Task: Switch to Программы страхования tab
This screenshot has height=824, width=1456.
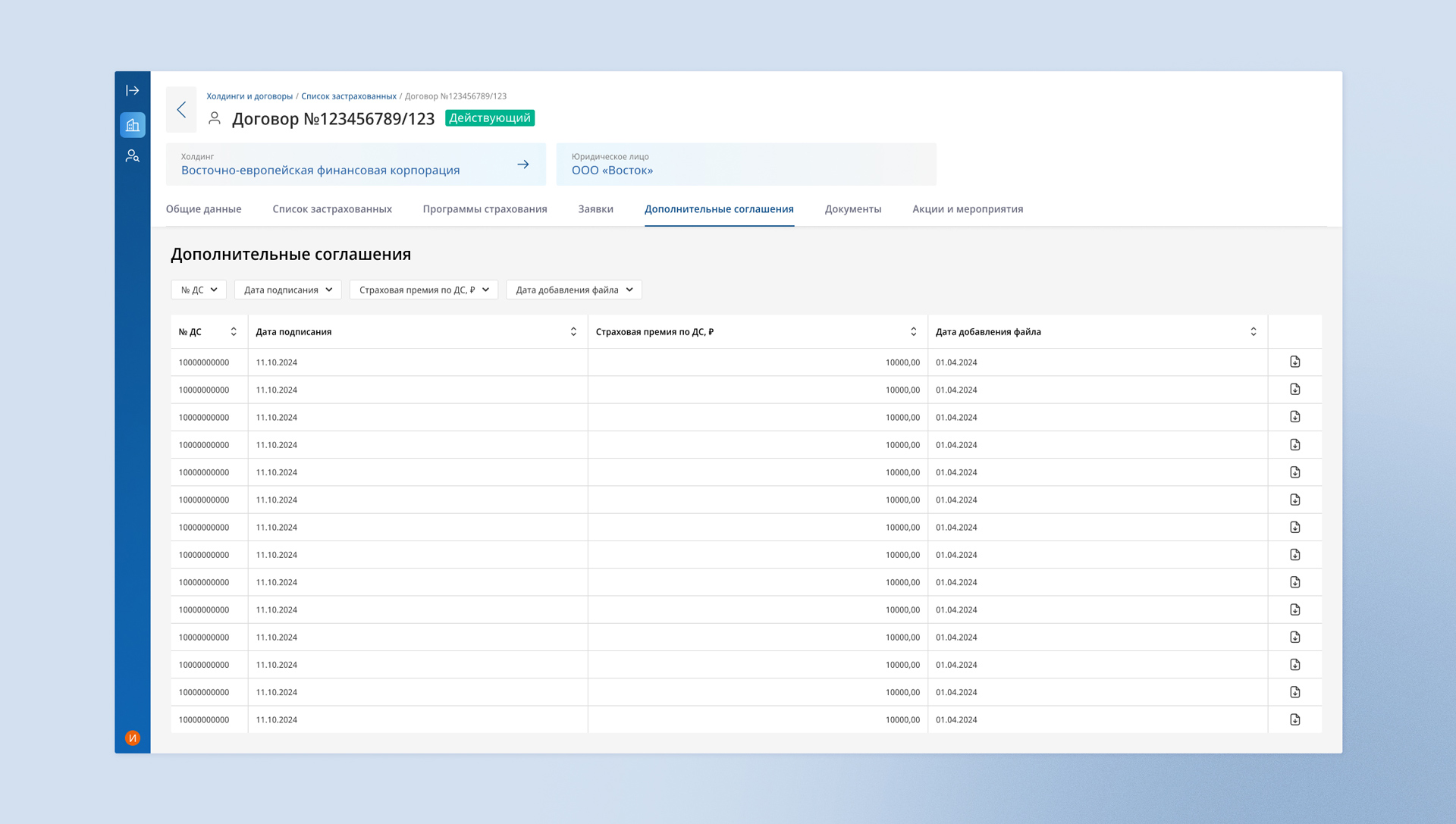Action: click(x=485, y=209)
